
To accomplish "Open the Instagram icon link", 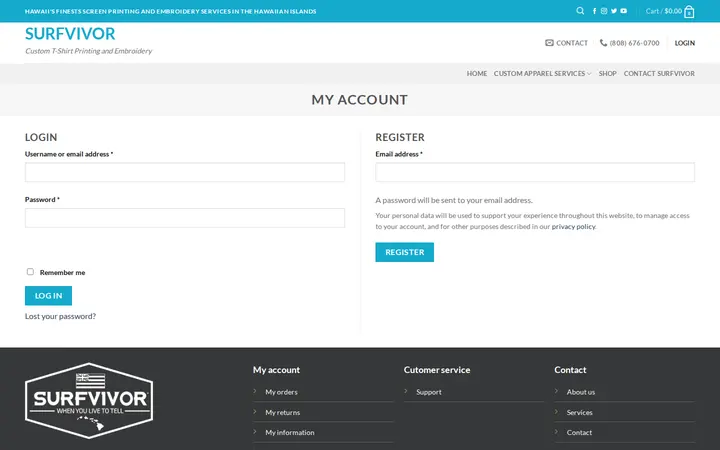I will click(x=604, y=11).
